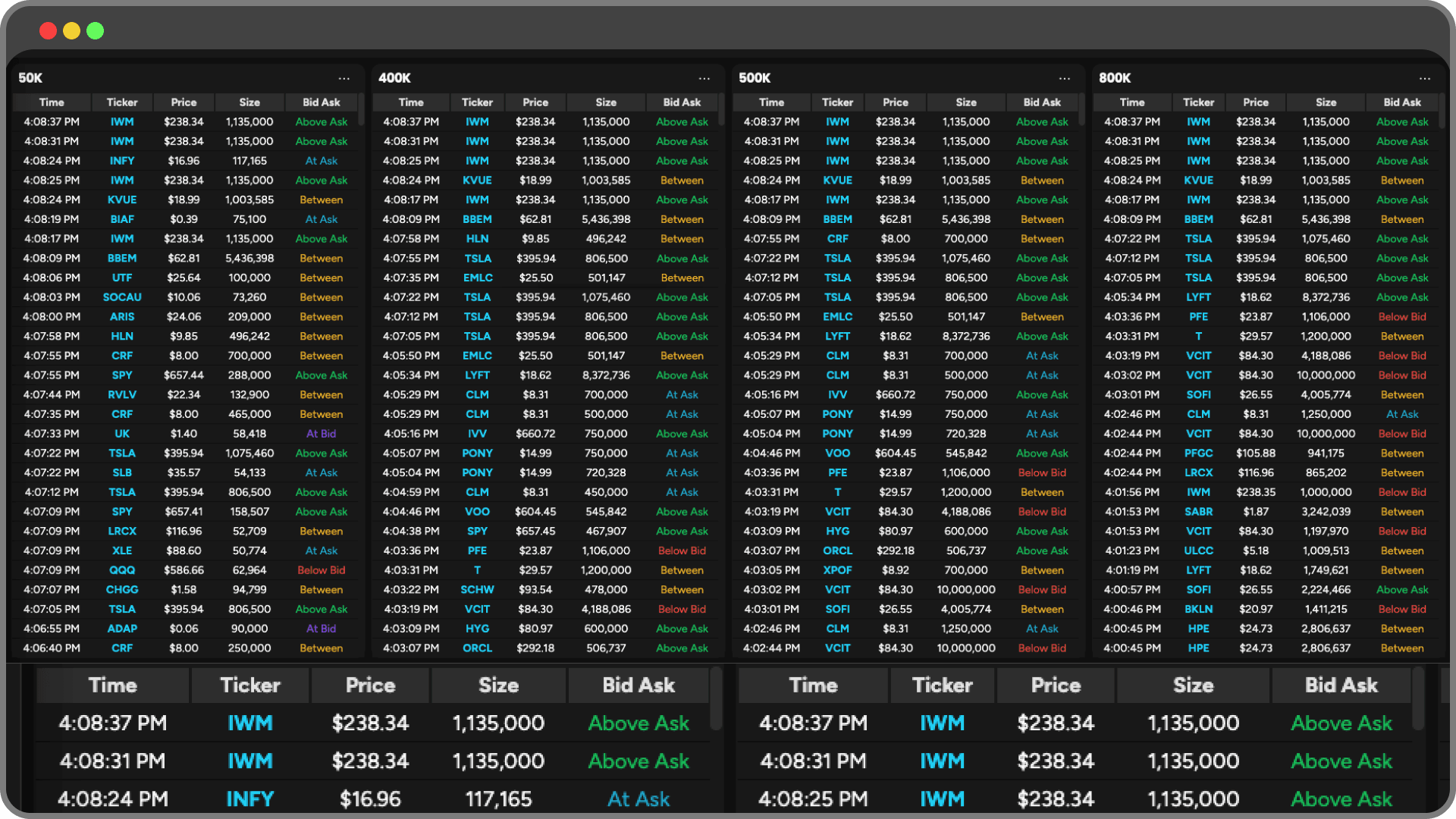Select IVV ticker in 400K panel

pyautogui.click(x=477, y=434)
